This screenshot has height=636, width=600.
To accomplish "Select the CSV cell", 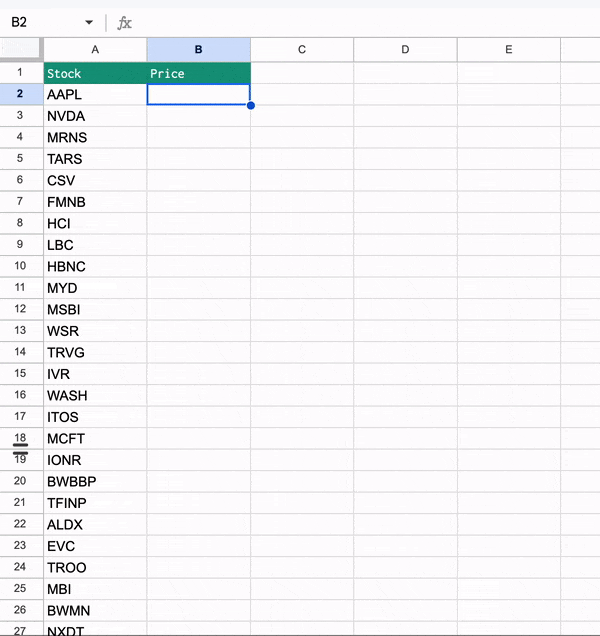I will pos(95,180).
